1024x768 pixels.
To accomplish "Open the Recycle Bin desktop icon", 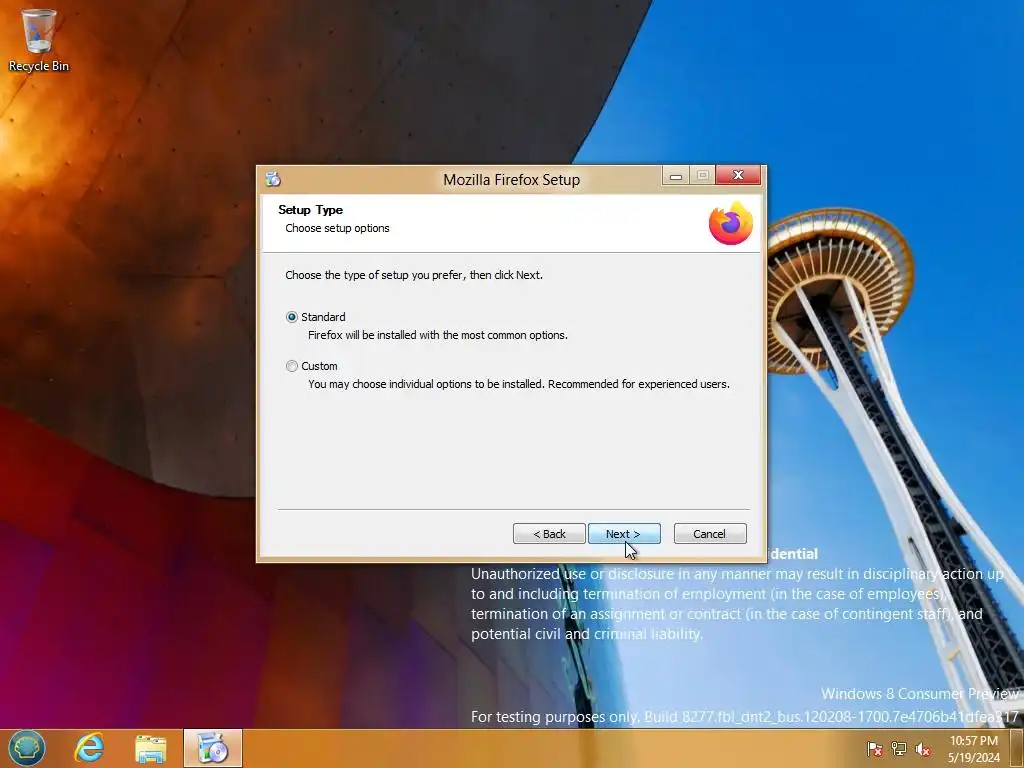I will (x=38, y=40).
